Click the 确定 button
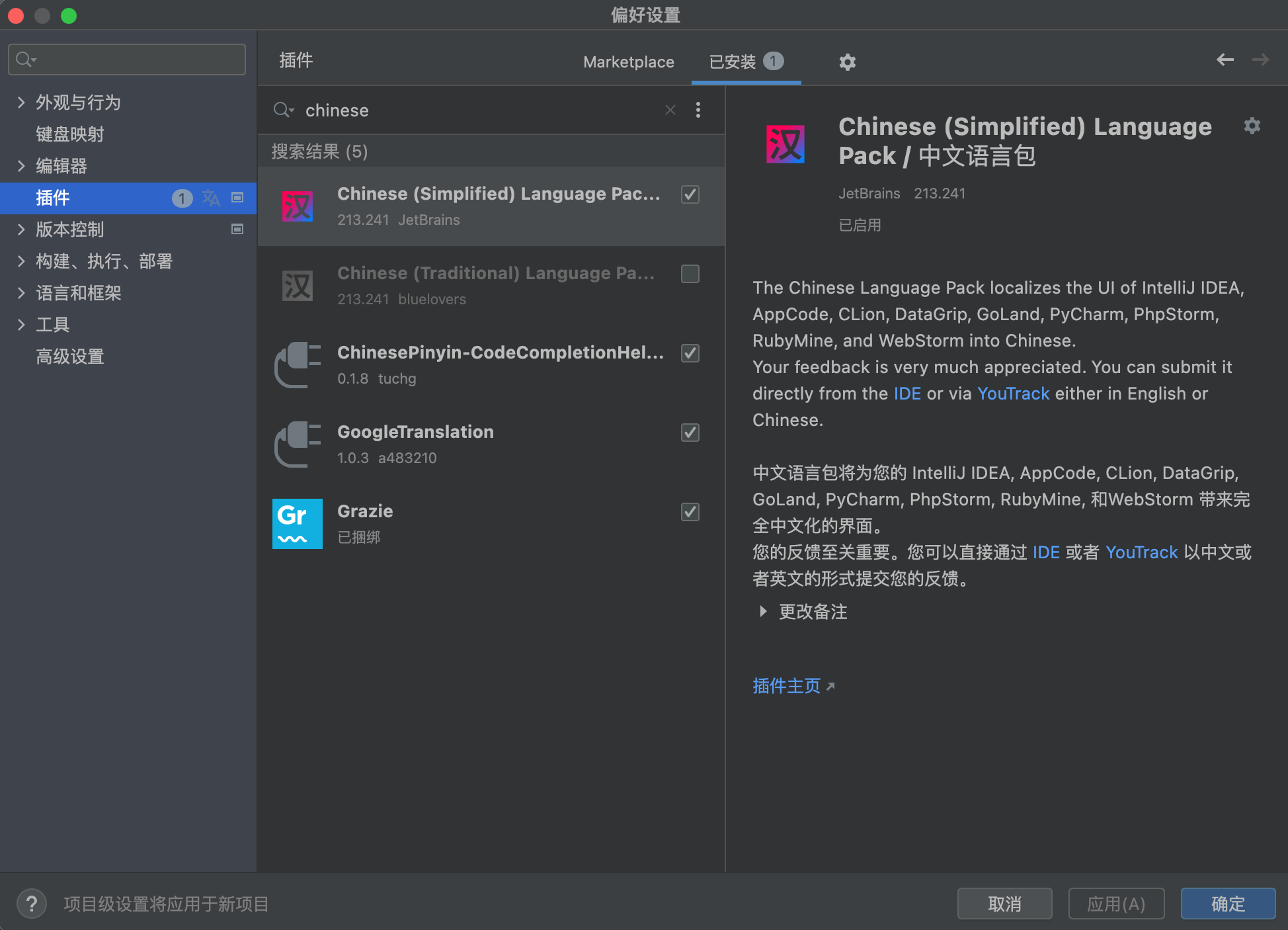The image size is (1288, 930). (1227, 903)
